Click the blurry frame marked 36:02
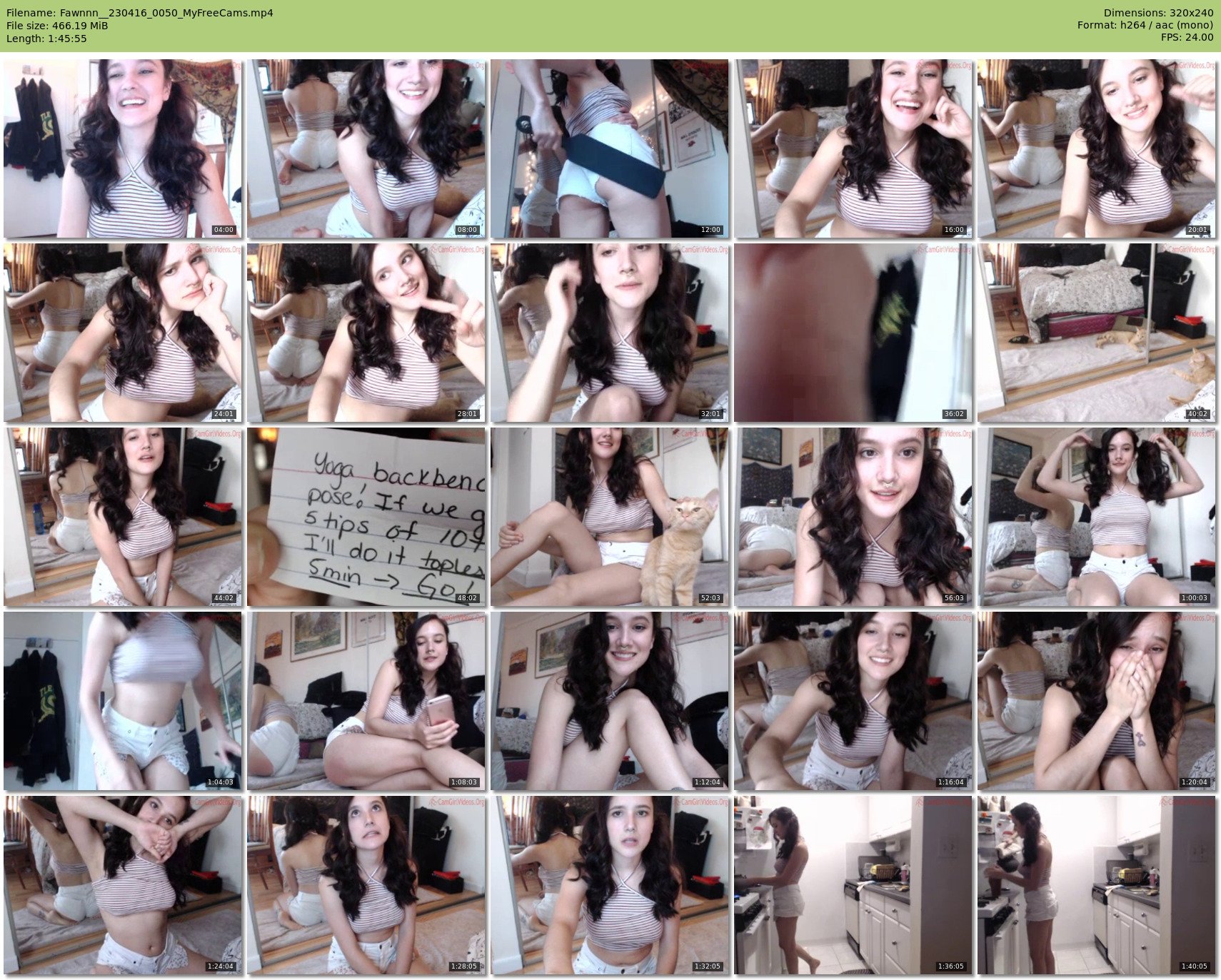 click(x=853, y=333)
